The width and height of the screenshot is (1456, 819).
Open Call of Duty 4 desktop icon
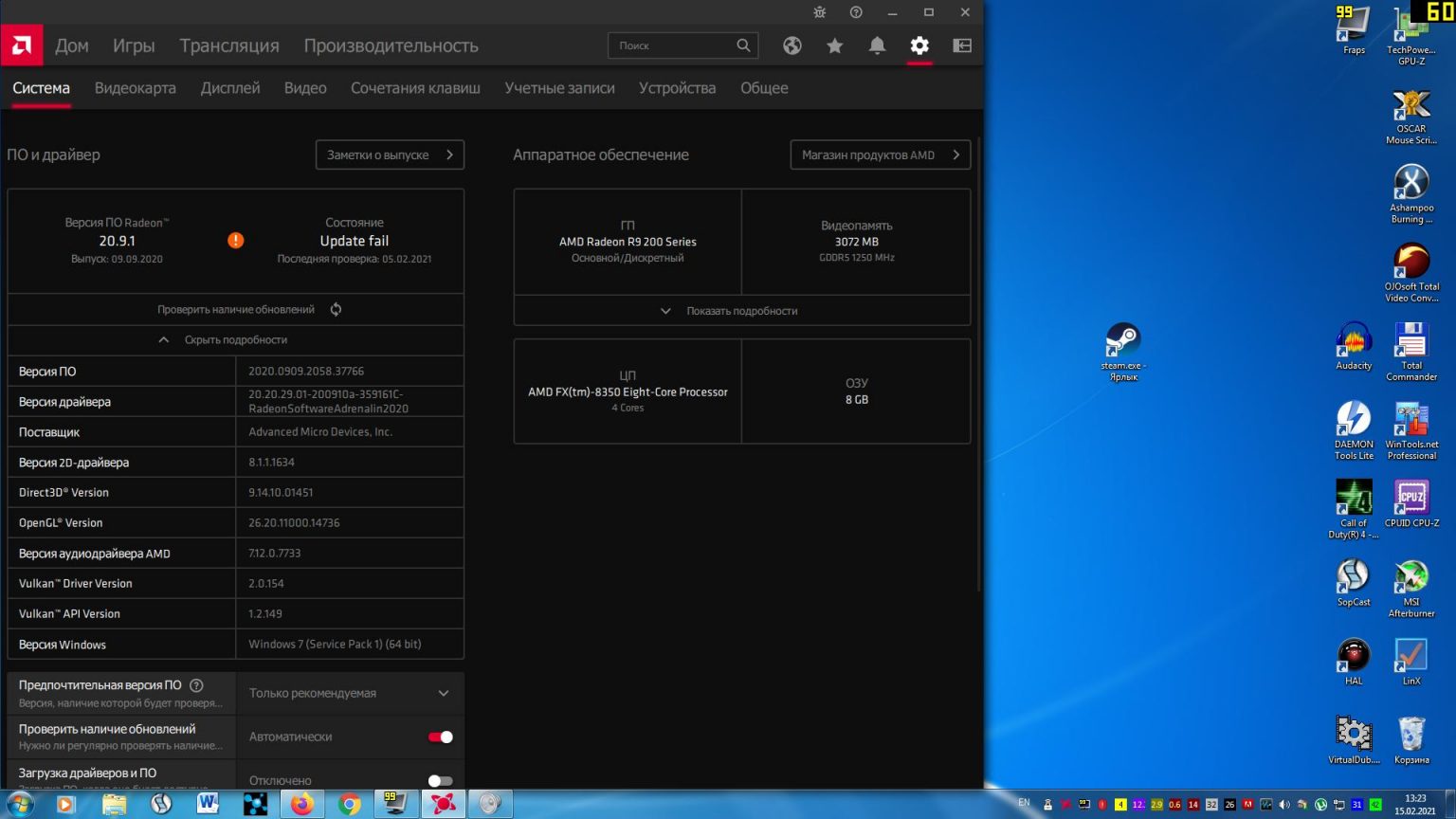(1354, 508)
